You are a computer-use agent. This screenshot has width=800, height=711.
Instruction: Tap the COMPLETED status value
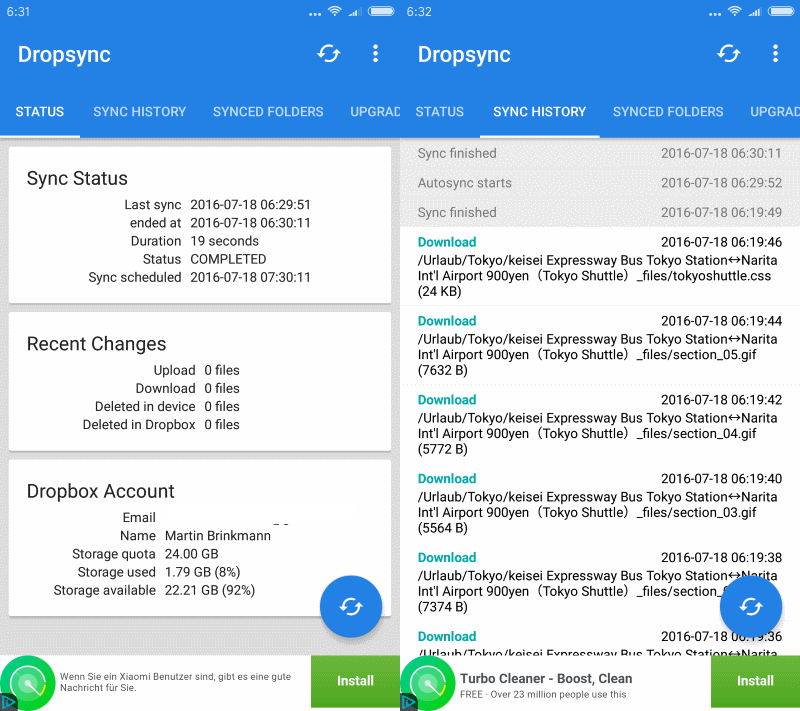point(228,259)
